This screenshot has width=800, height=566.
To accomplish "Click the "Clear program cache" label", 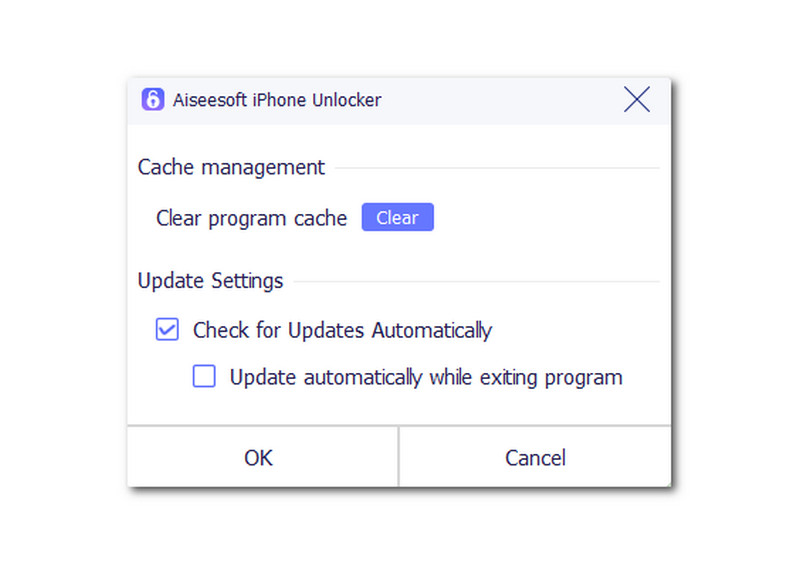I will [x=251, y=218].
